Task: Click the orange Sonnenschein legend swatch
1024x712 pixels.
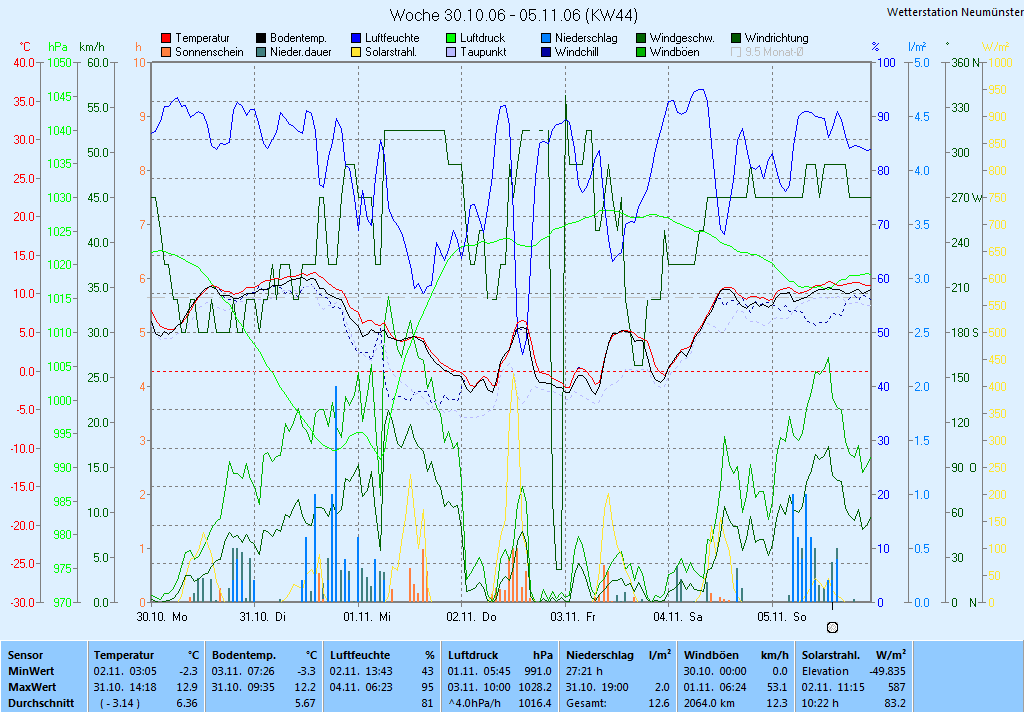Action: point(167,52)
